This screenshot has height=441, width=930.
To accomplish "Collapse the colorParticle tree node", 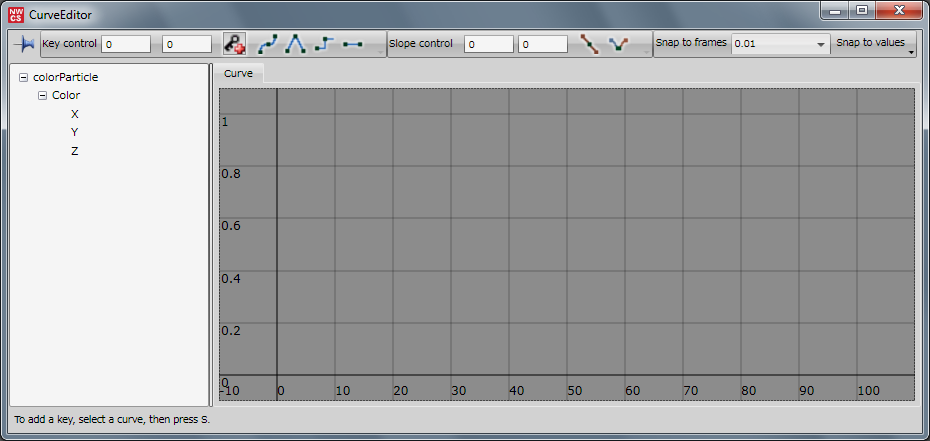I will pos(23,77).
